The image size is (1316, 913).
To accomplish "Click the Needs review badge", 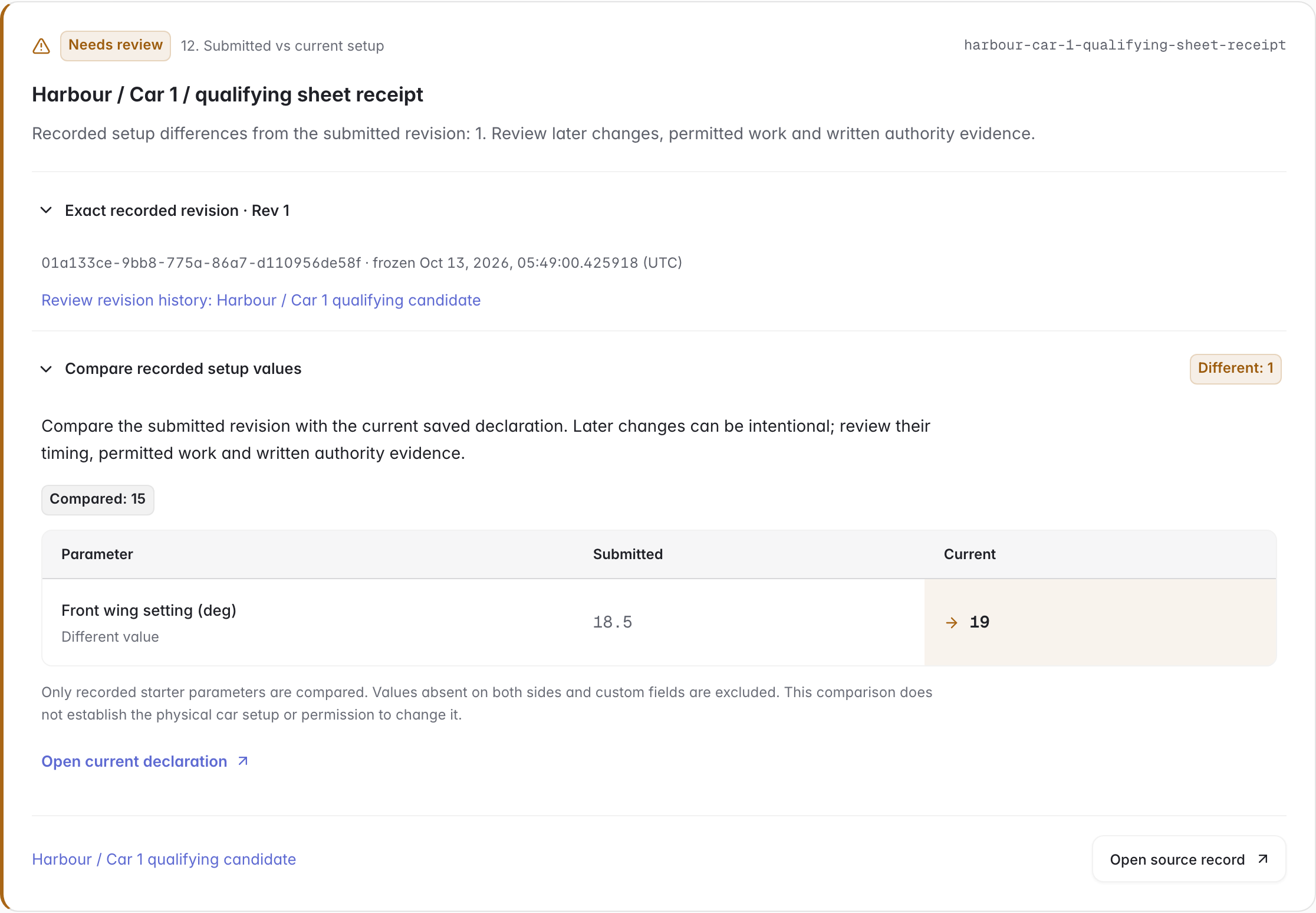I will coord(116,45).
